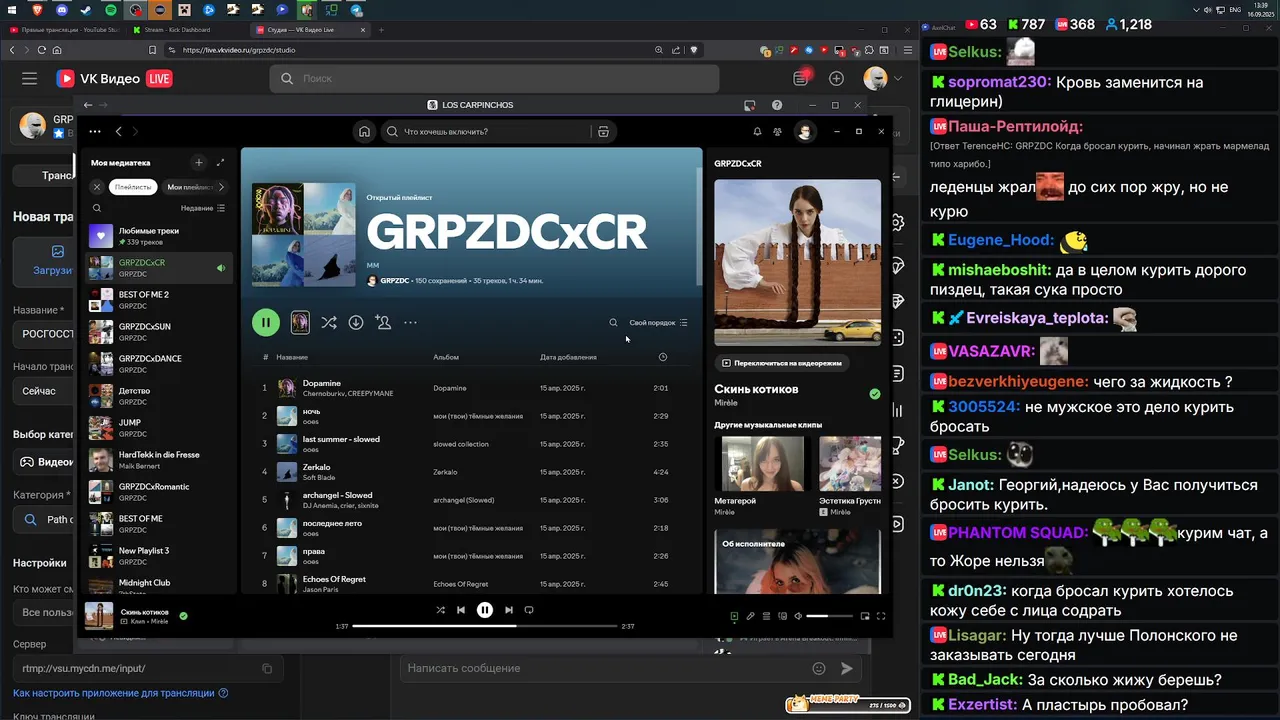This screenshot has height=720, width=1280.
Task: Enter Spotify fullscreen mode icon
Action: [881, 616]
